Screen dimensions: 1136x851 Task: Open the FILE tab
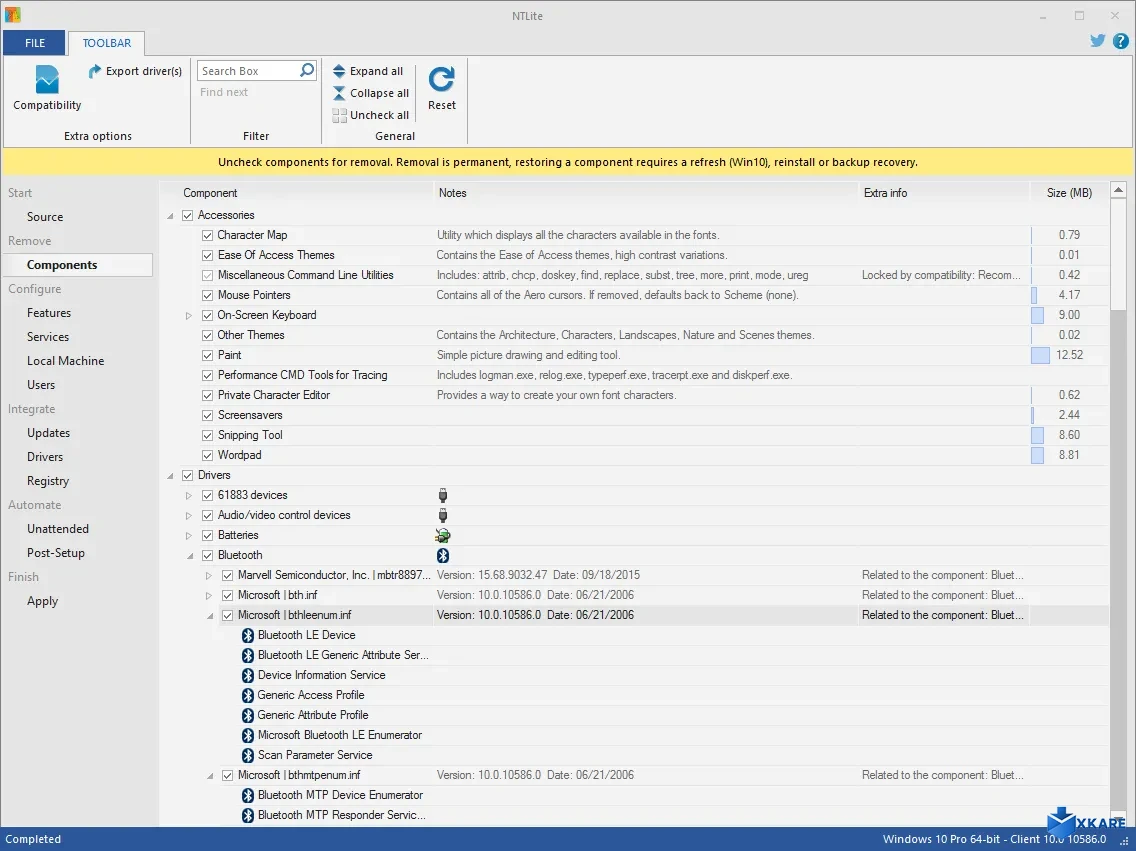tap(35, 43)
